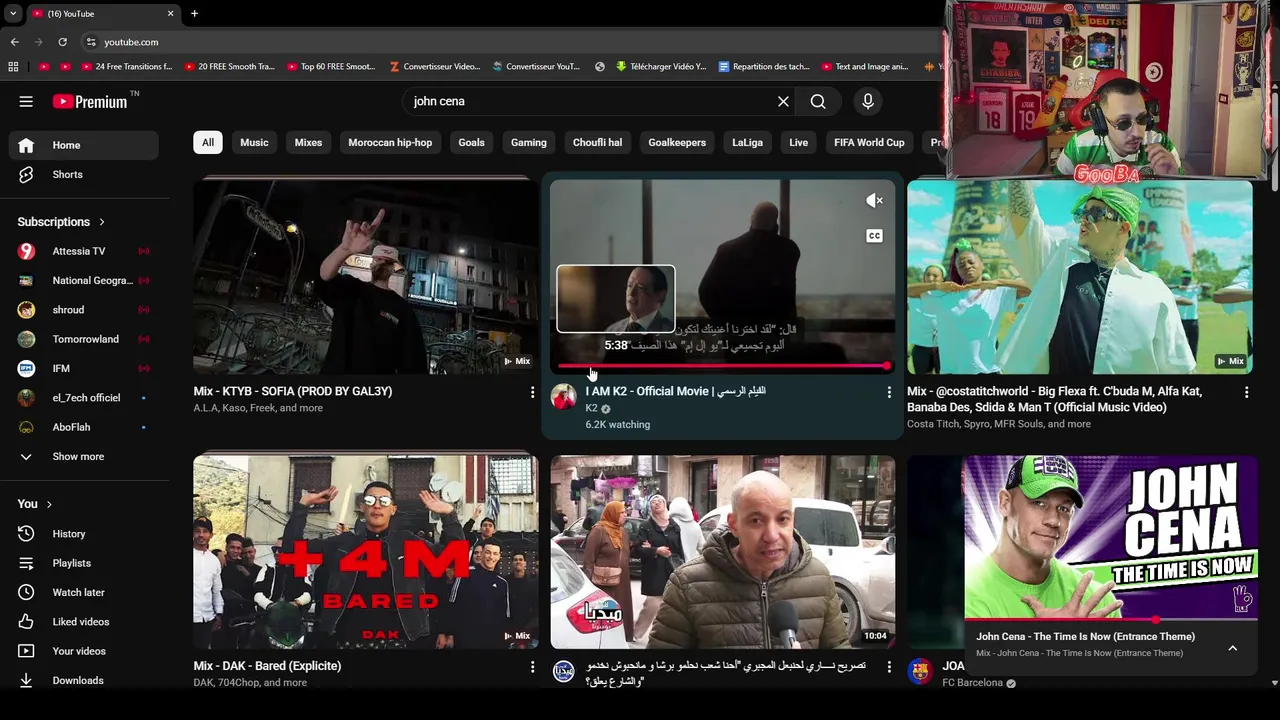Open the YouTube hamburger guide menu
Screen dimensions: 1280x720
tap(26, 101)
